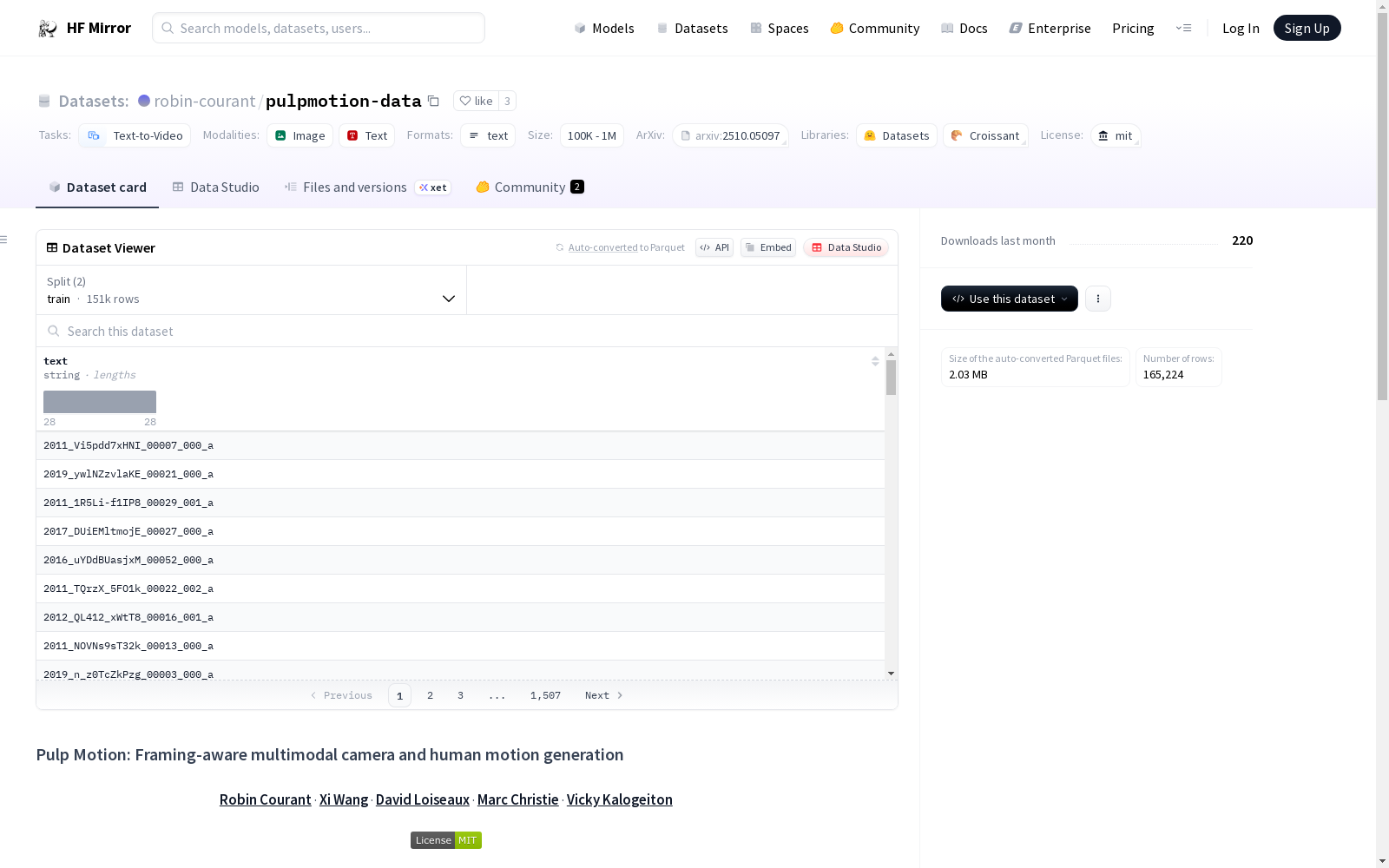Click the License MIT badge
This screenshot has width=1389, height=868.
coord(446,840)
